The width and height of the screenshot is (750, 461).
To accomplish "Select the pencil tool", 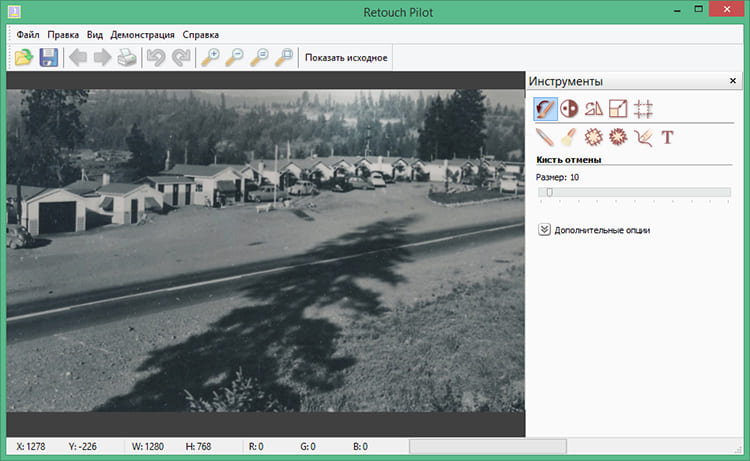I will (546, 138).
